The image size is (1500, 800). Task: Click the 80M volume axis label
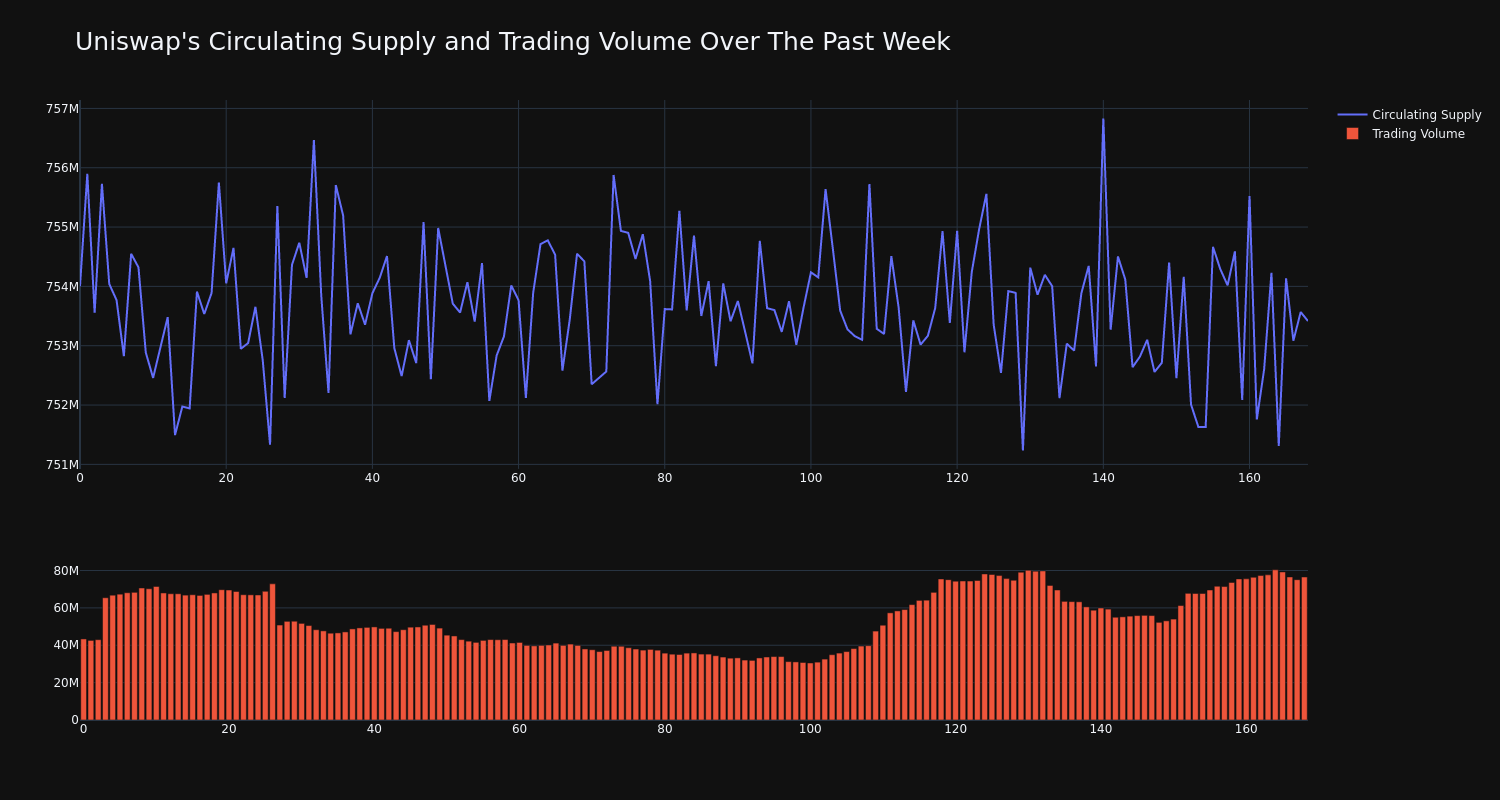[66, 571]
